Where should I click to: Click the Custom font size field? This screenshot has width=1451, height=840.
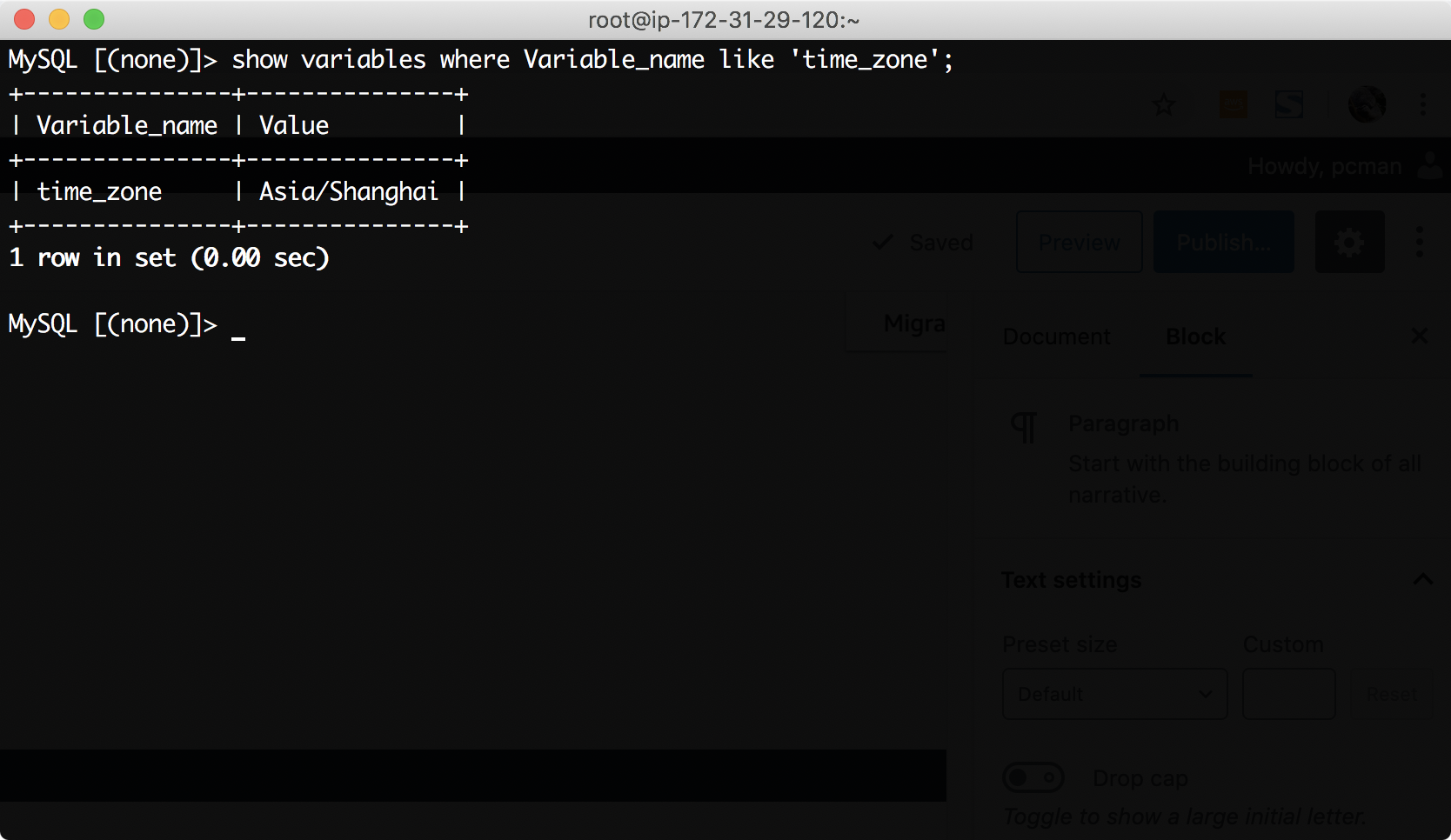tap(1288, 694)
